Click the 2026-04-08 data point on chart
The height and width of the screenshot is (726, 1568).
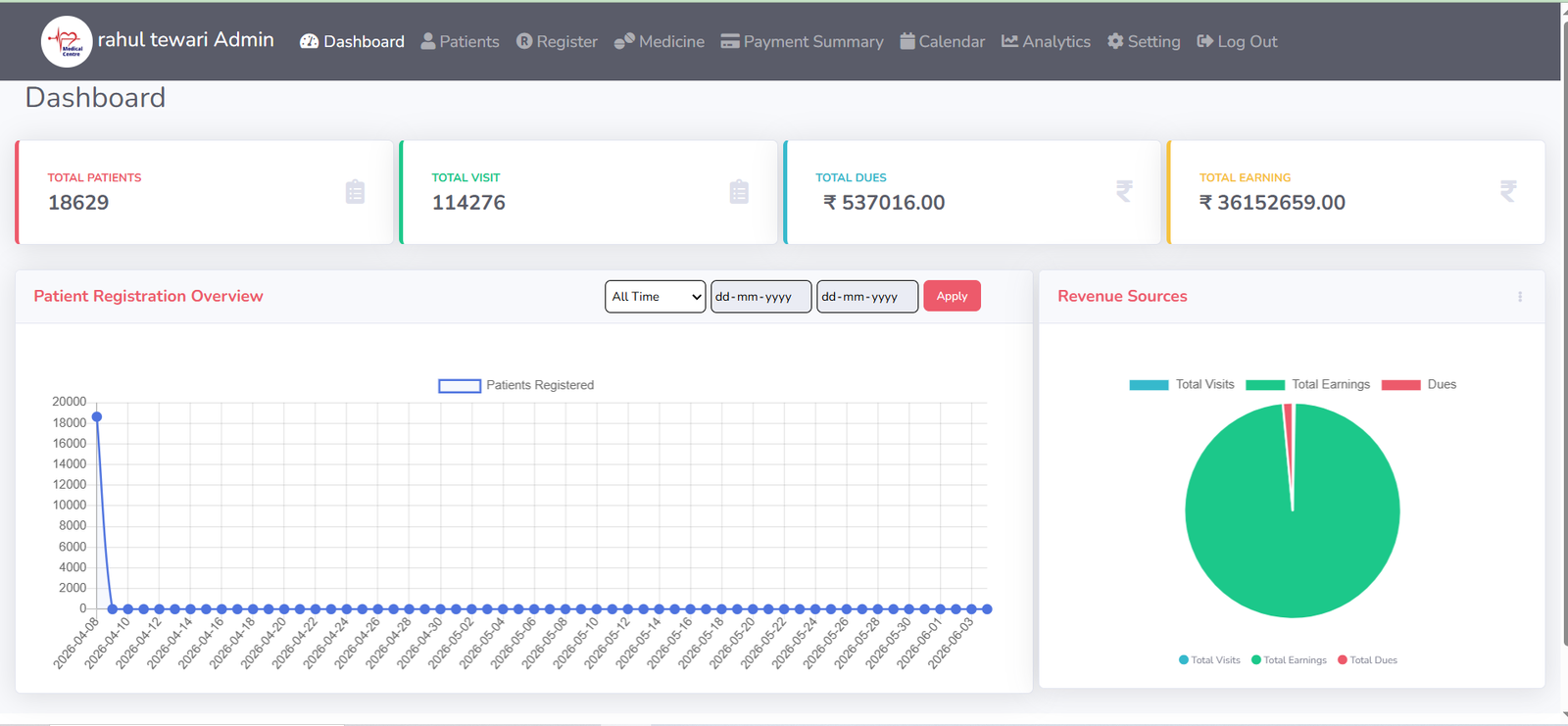click(x=97, y=417)
